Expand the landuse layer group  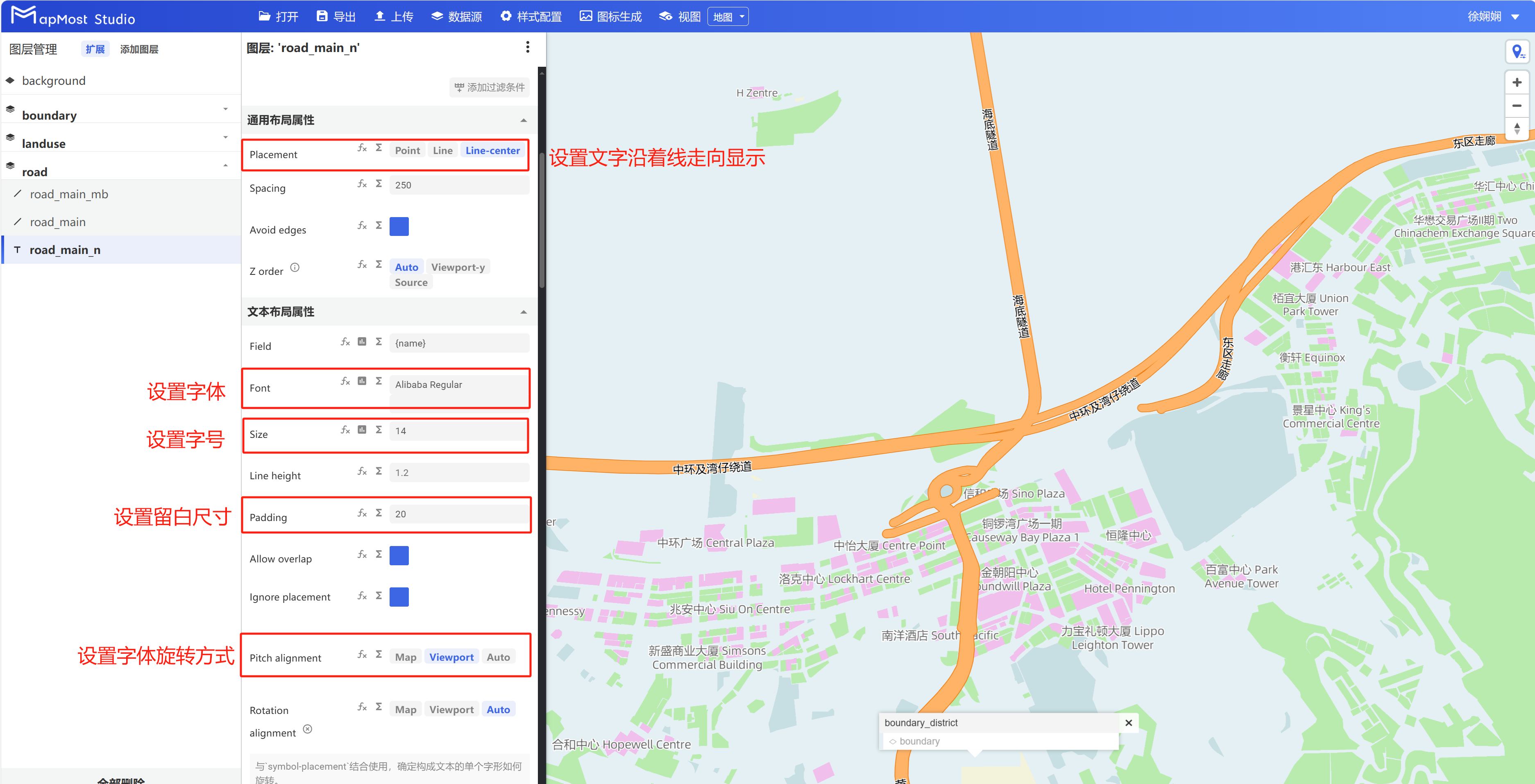(x=225, y=138)
